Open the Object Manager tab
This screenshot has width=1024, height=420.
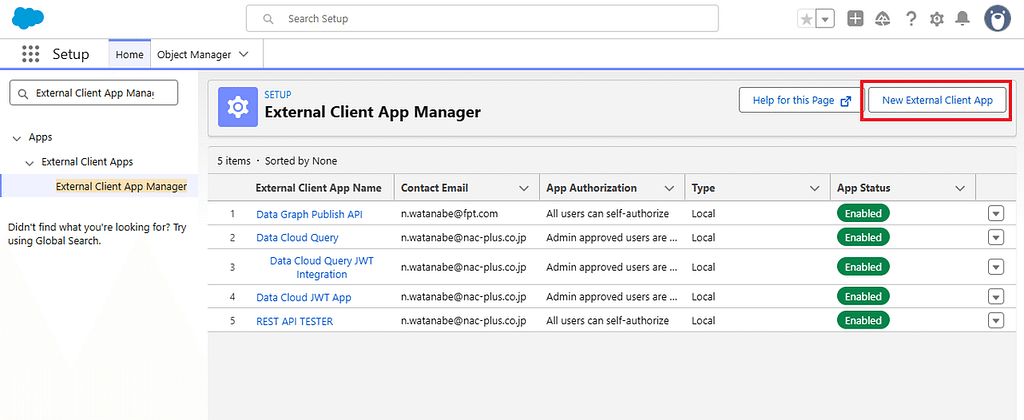194,55
